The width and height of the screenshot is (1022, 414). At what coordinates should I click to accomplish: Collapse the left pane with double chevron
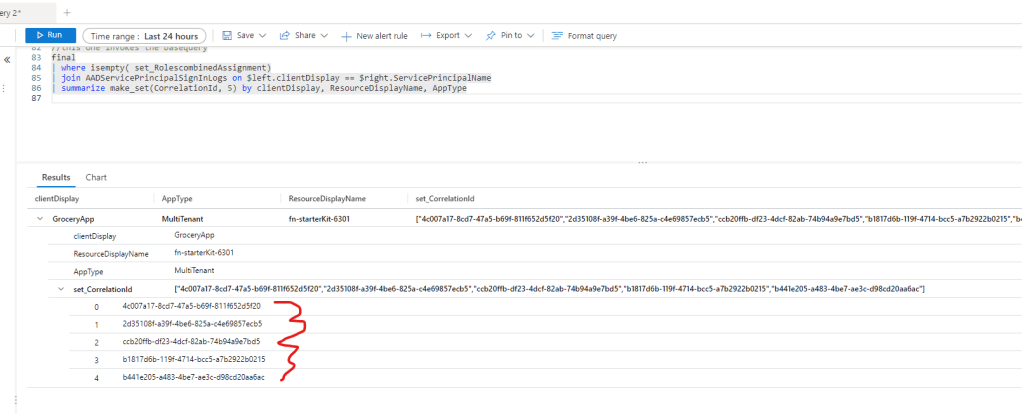pos(8,60)
